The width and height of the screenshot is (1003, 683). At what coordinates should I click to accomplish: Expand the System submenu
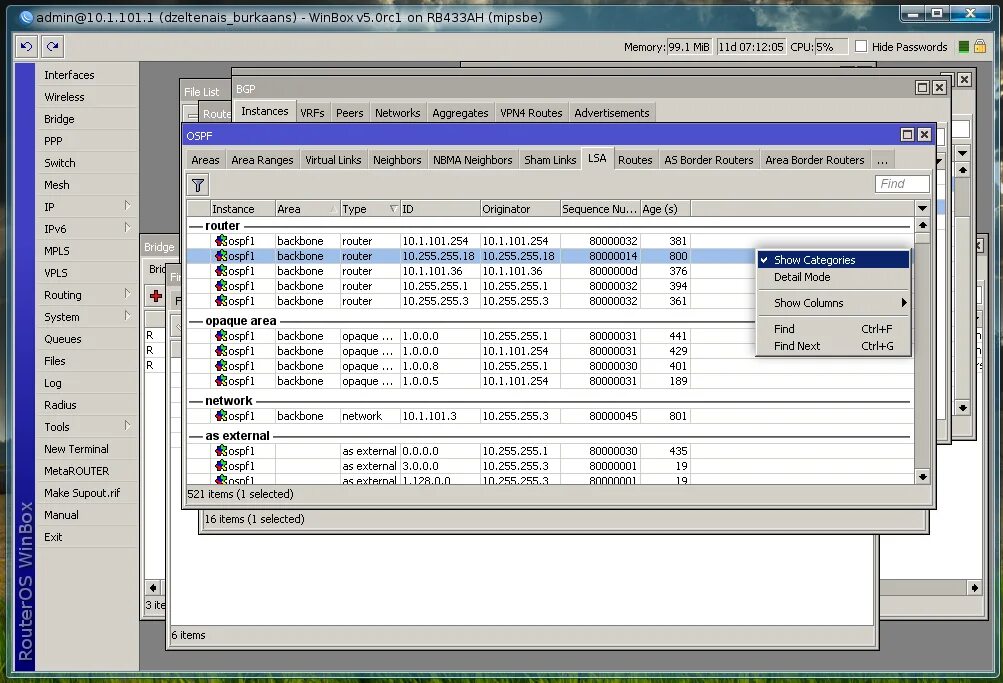click(127, 316)
